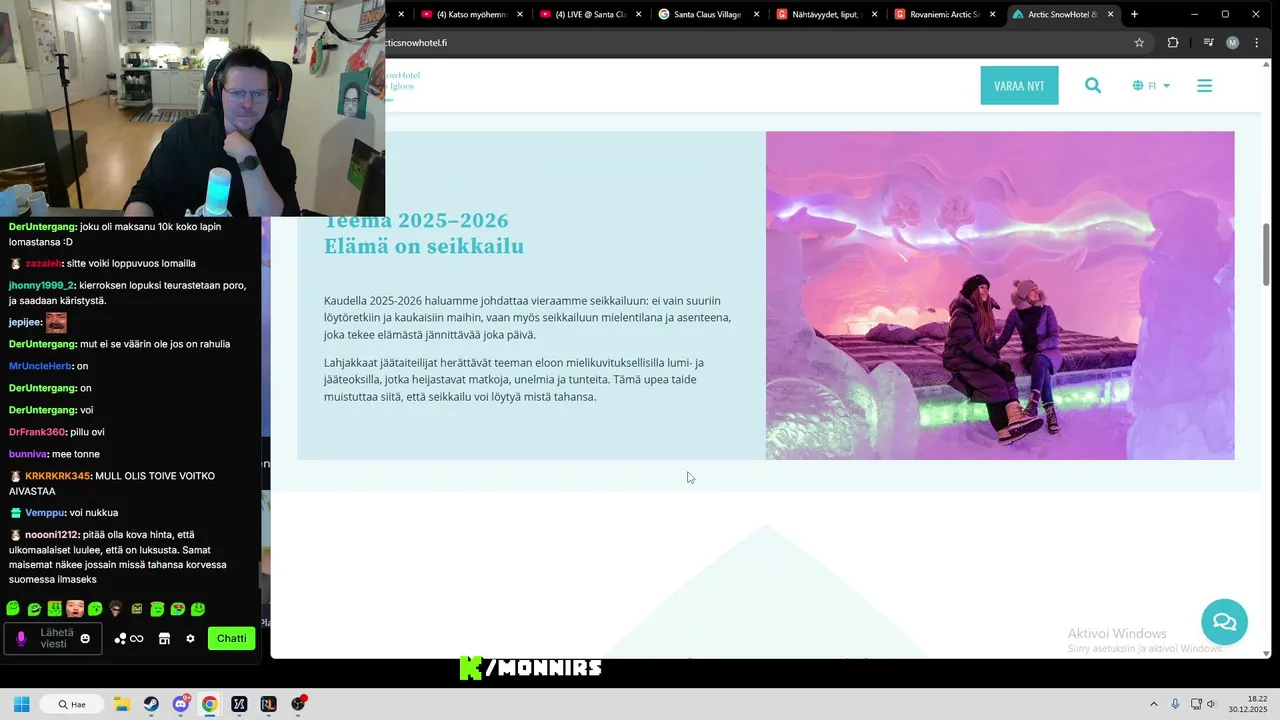Open Chrome media control icon
The image size is (1280, 720).
click(x=1208, y=43)
